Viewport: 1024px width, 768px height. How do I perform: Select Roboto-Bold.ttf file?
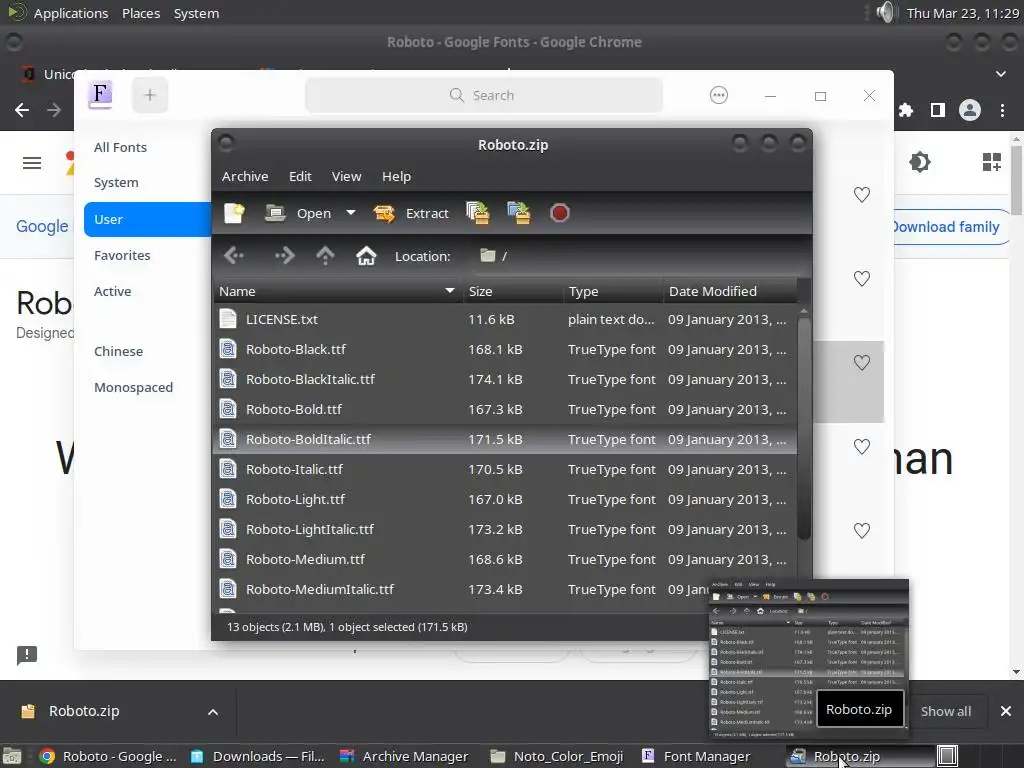tap(505, 409)
